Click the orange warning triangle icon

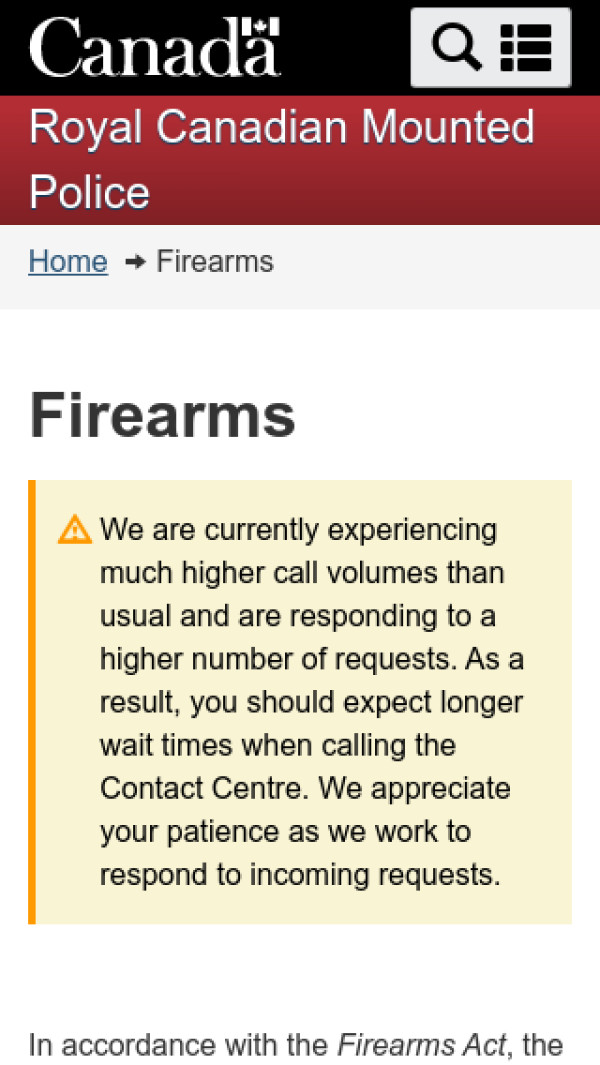click(x=75, y=530)
